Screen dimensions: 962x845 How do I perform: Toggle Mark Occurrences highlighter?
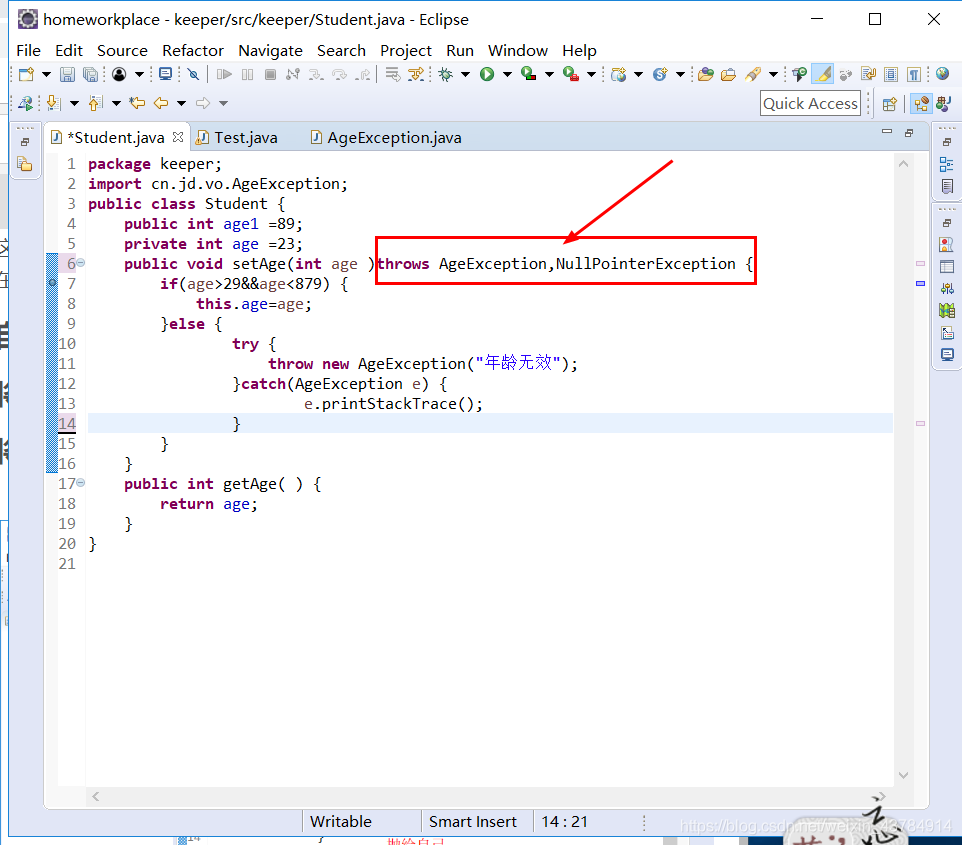(x=822, y=74)
